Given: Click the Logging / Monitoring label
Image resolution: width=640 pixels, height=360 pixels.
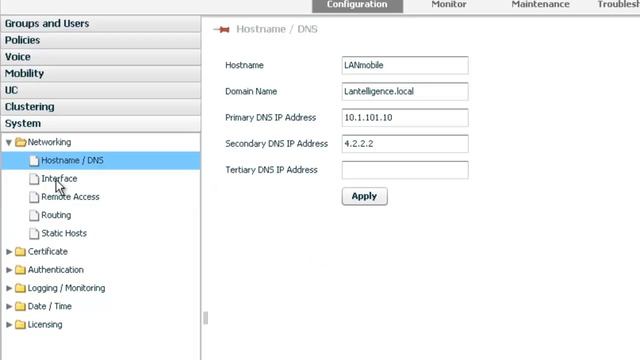Looking at the screenshot, I should 66,288.
